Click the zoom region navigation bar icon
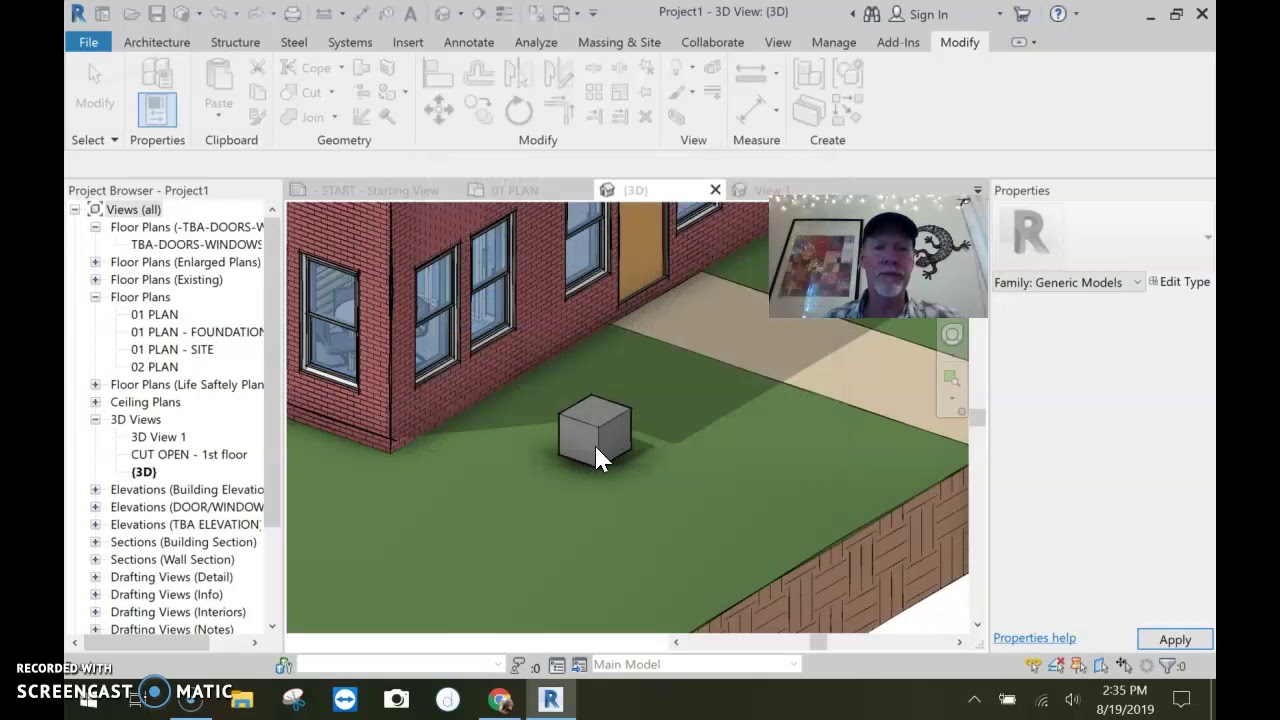Screen dimensions: 1280x720 click(x=951, y=378)
